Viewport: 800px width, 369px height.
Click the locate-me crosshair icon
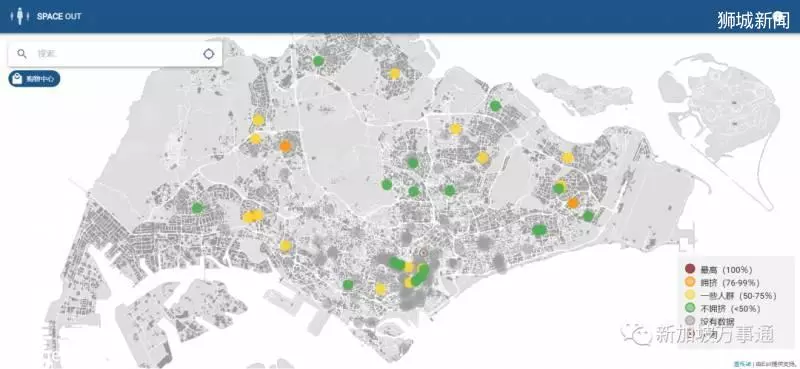pos(209,54)
